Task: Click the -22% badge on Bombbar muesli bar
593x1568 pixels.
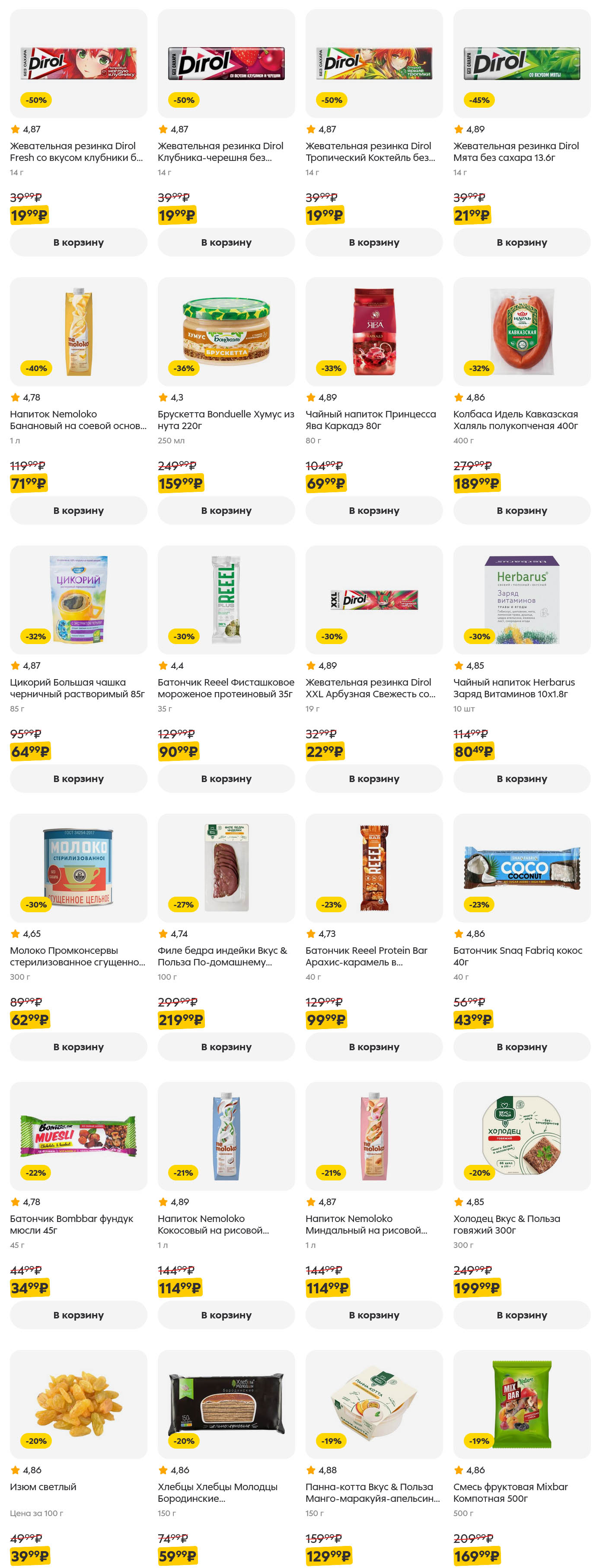Action: [x=36, y=1172]
